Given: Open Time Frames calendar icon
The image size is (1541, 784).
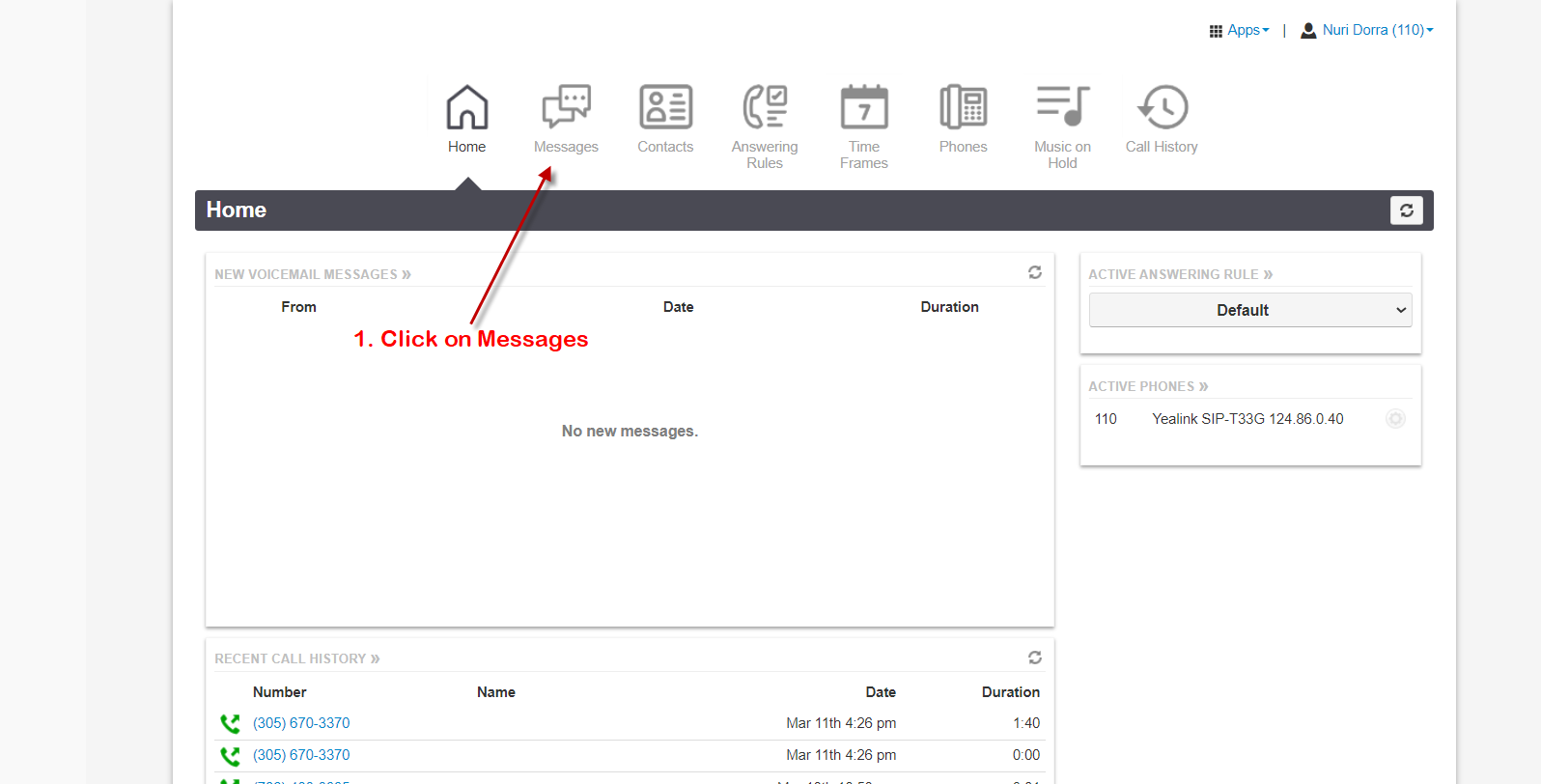Looking at the screenshot, I should tap(864, 107).
